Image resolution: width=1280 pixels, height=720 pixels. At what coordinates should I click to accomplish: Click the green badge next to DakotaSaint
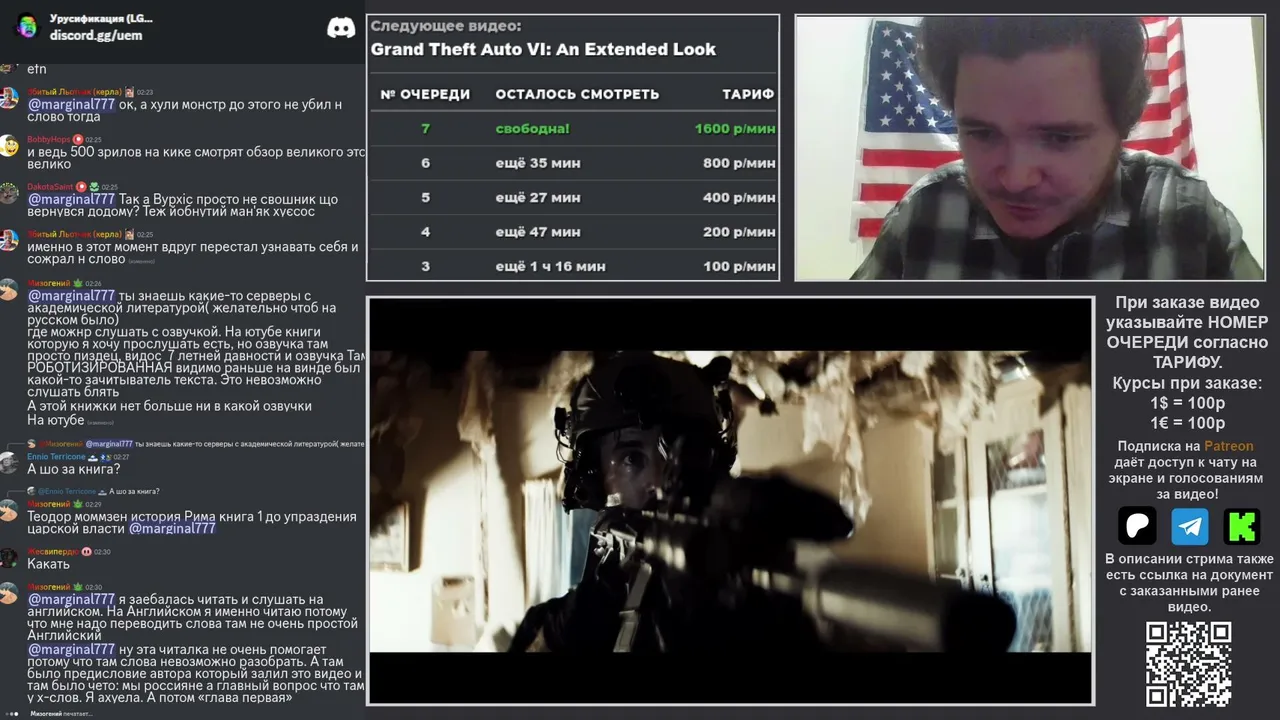point(95,187)
